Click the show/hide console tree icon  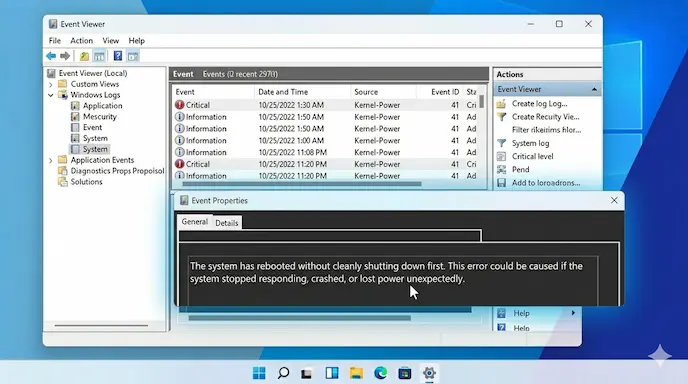click(99, 56)
